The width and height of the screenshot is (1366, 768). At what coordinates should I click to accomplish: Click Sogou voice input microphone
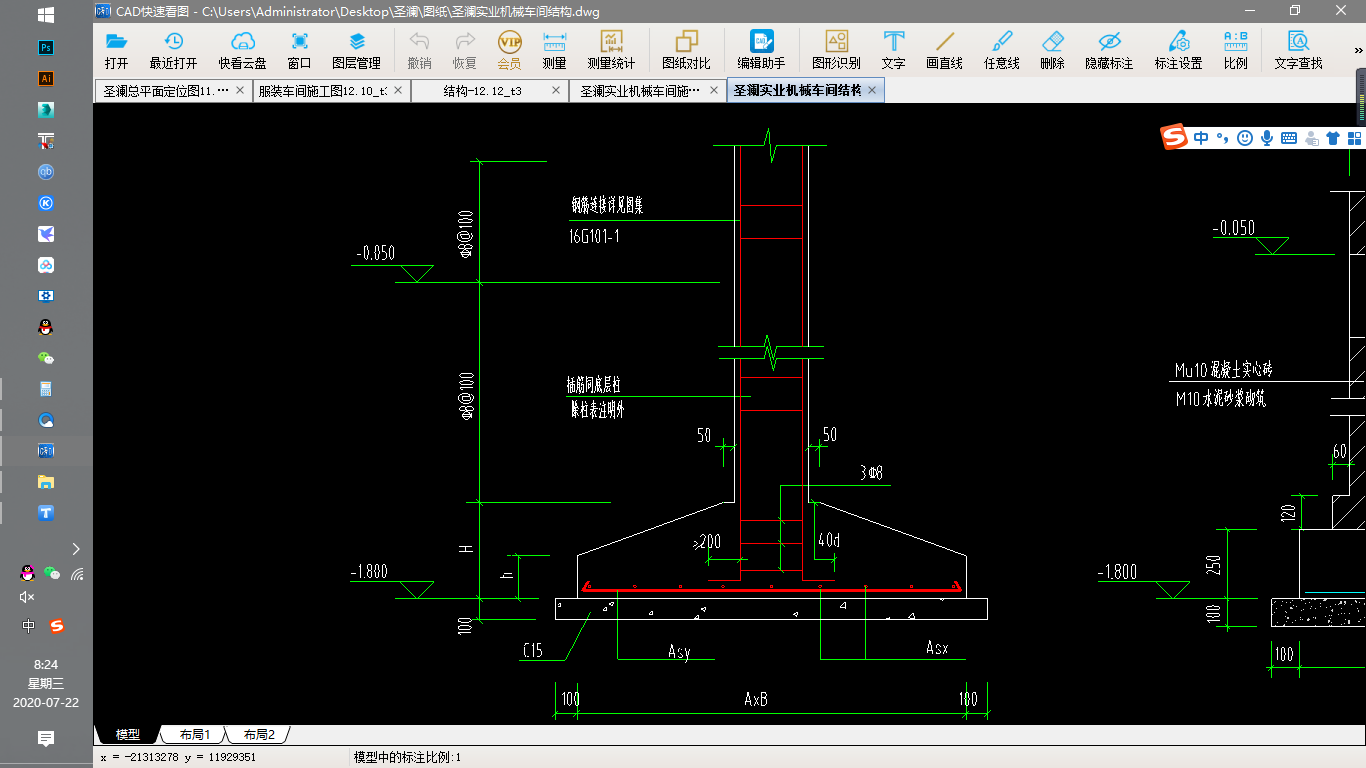point(1267,138)
